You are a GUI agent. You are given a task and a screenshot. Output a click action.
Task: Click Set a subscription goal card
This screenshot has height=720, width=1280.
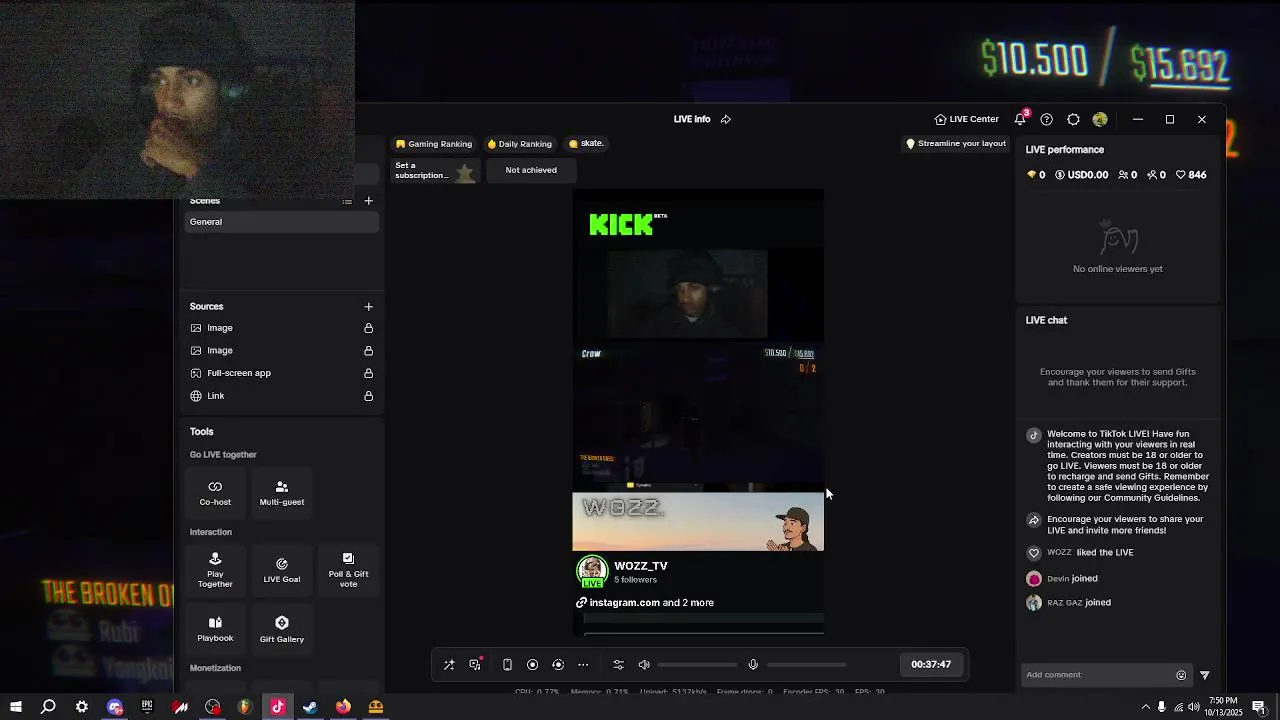click(435, 171)
